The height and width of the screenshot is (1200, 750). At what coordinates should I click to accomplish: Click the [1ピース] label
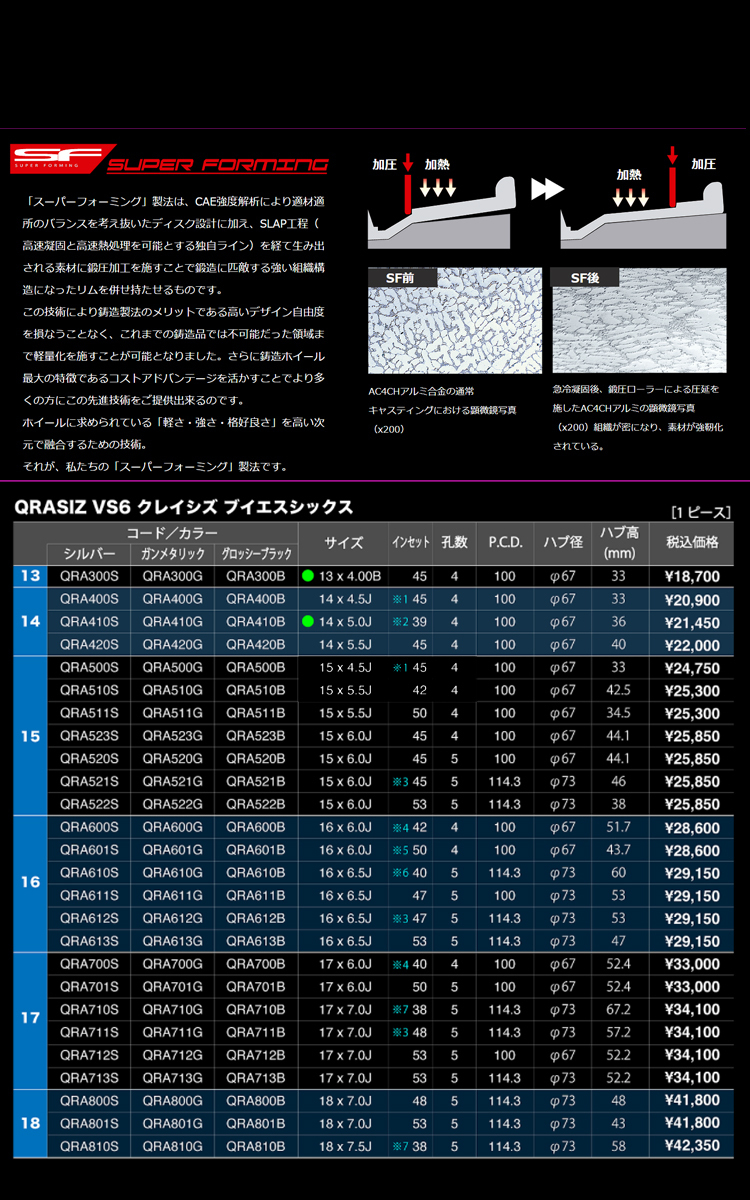tap(702, 510)
